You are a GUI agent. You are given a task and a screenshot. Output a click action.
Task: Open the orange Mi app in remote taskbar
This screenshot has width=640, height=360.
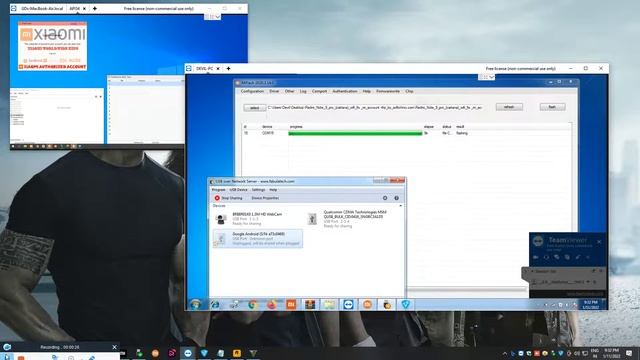[291, 304]
